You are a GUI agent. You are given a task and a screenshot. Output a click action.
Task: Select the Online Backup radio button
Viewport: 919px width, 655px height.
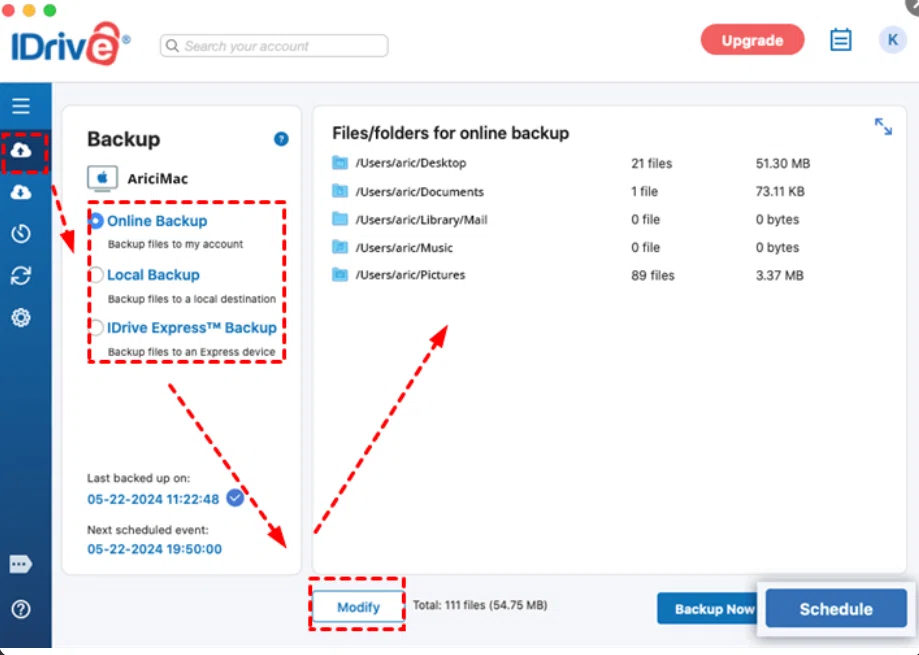click(x=96, y=221)
